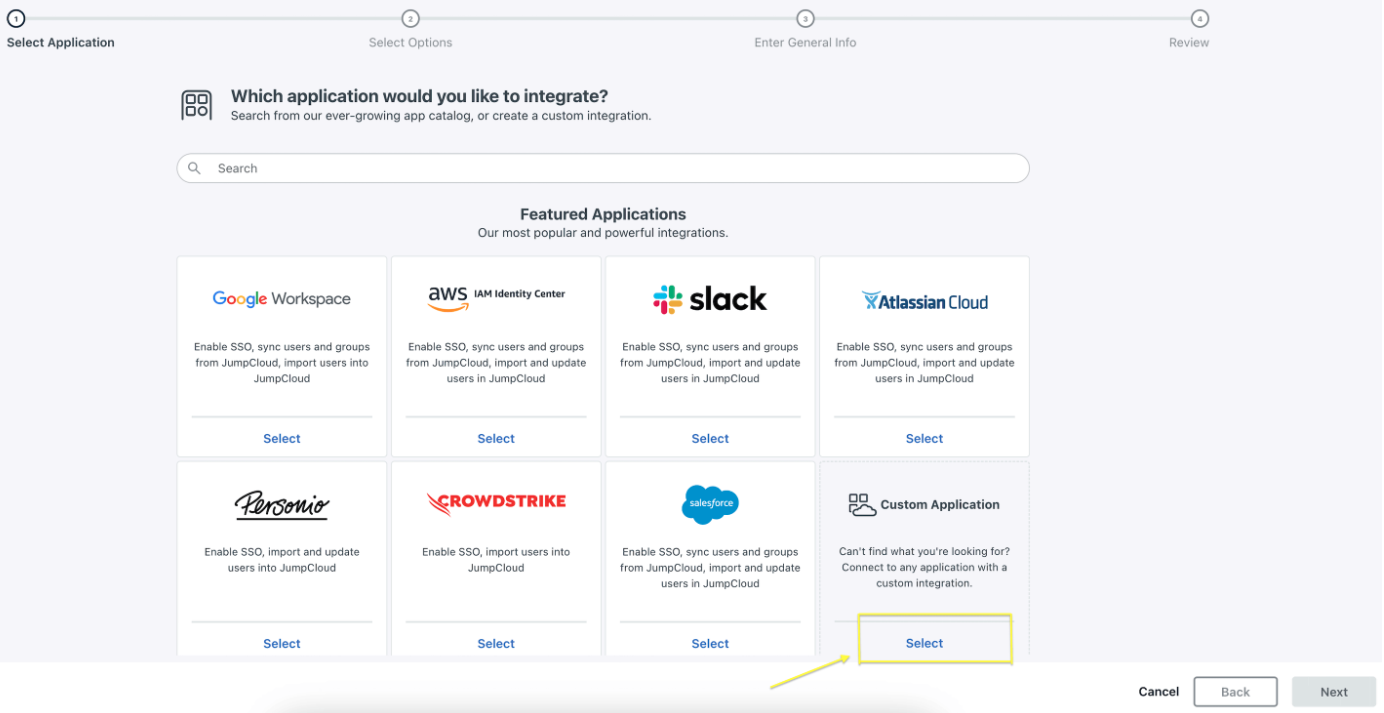Image resolution: width=1384 pixels, height=713 pixels.
Task: Select the Slack integration
Action: pos(710,438)
